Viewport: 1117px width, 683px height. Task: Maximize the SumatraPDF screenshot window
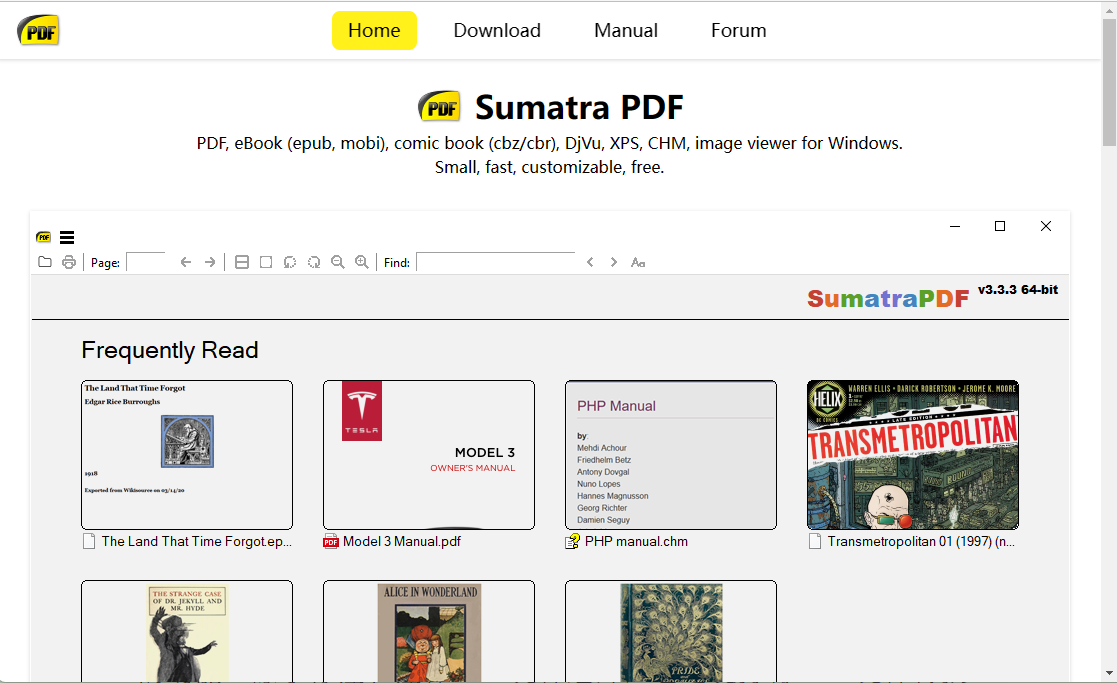[x=1000, y=226]
